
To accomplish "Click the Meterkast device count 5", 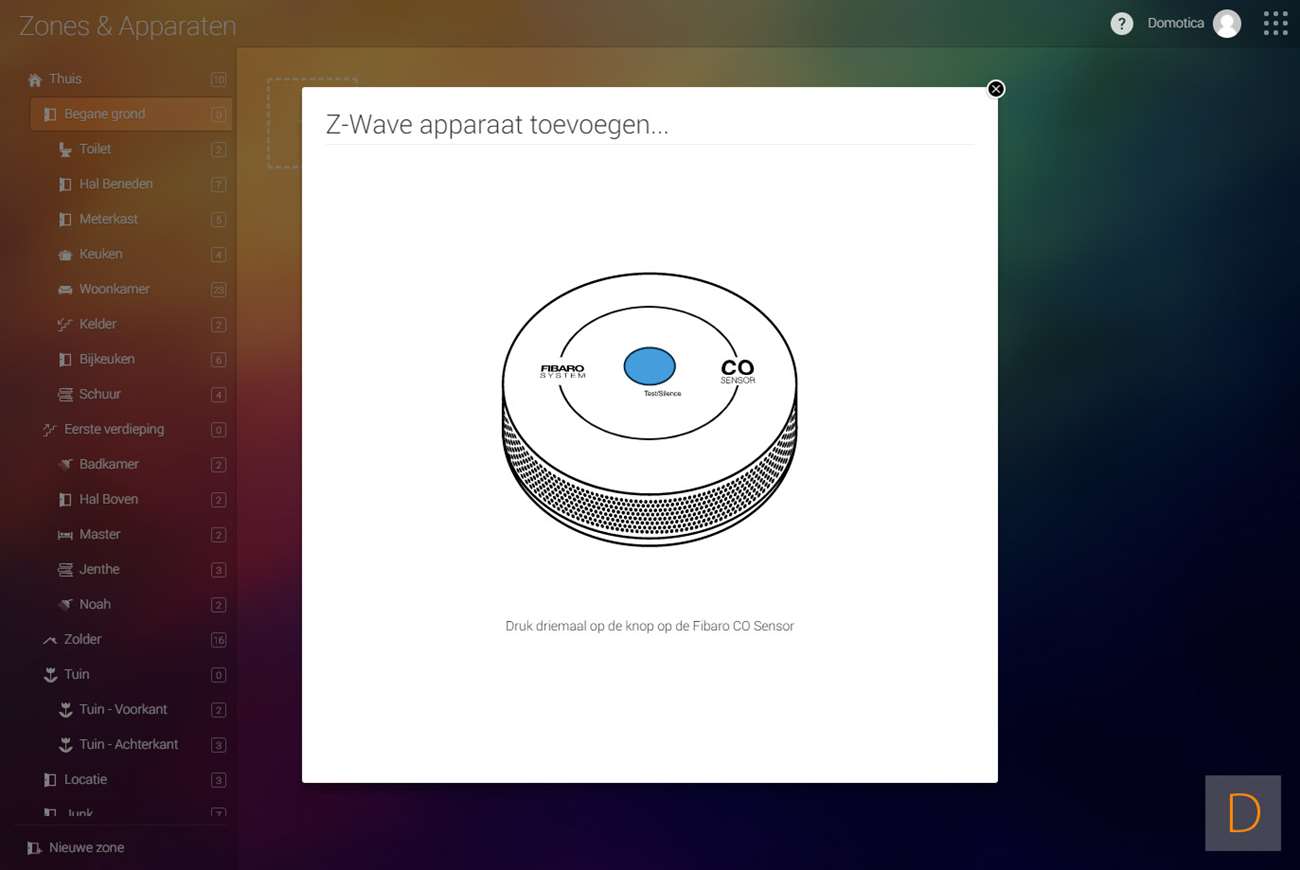I will 218,220.
